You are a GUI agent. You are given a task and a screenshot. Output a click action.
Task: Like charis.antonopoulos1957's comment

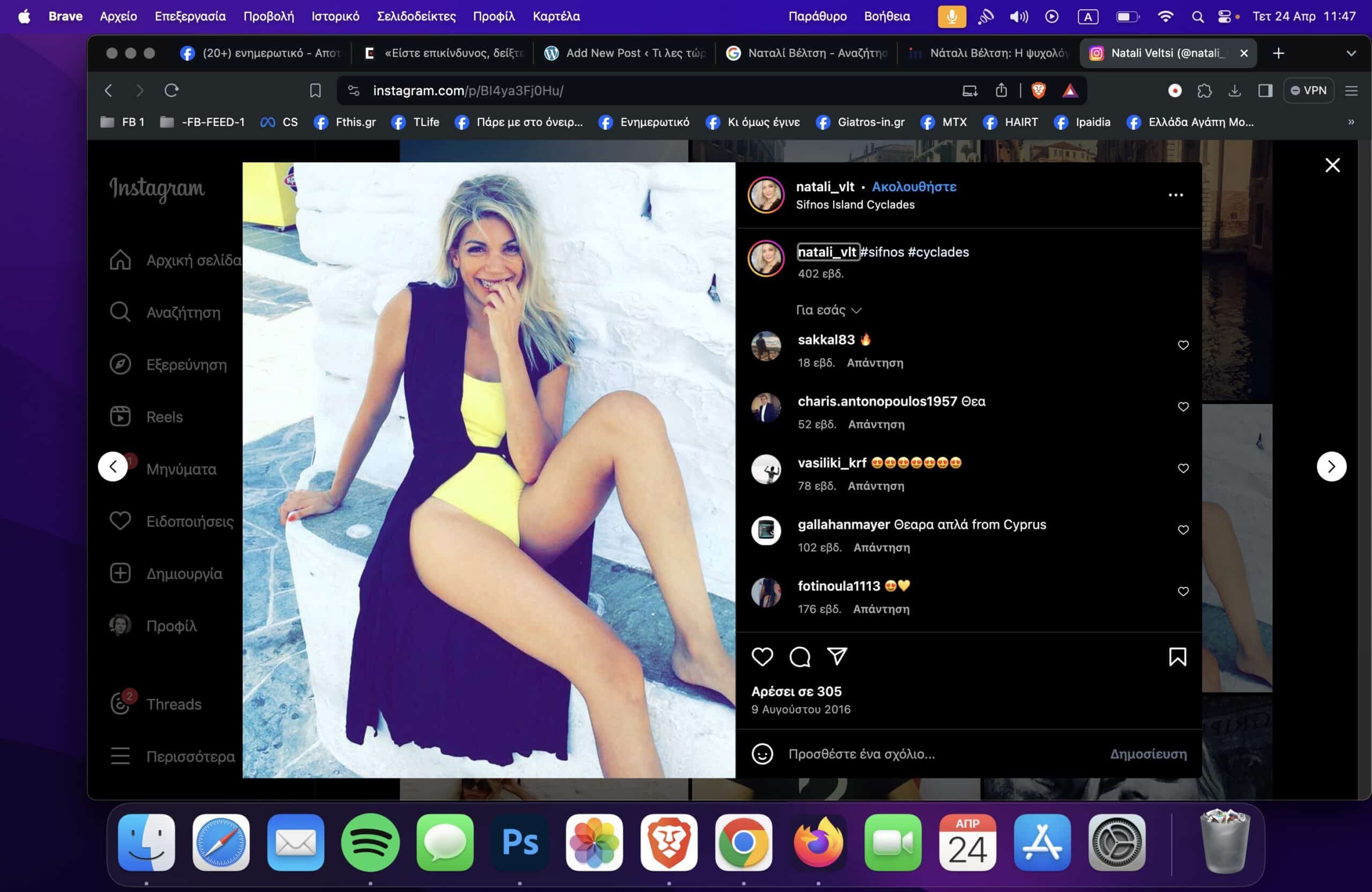[1183, 407]
